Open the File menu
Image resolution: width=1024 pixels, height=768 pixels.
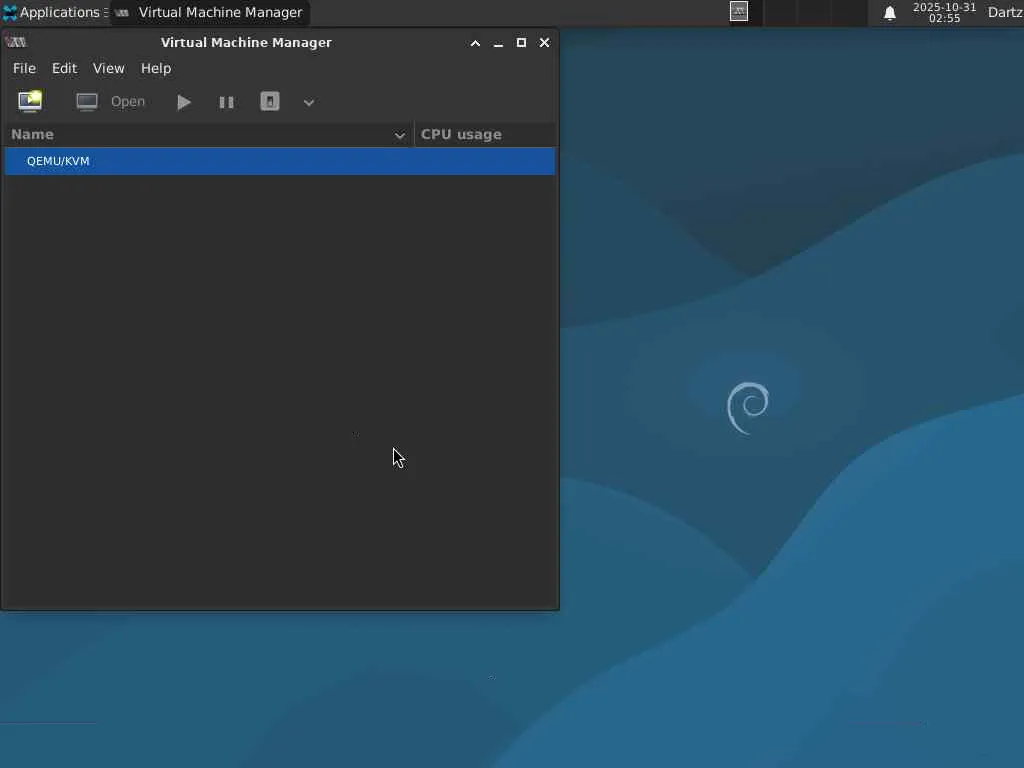point(24,68)
